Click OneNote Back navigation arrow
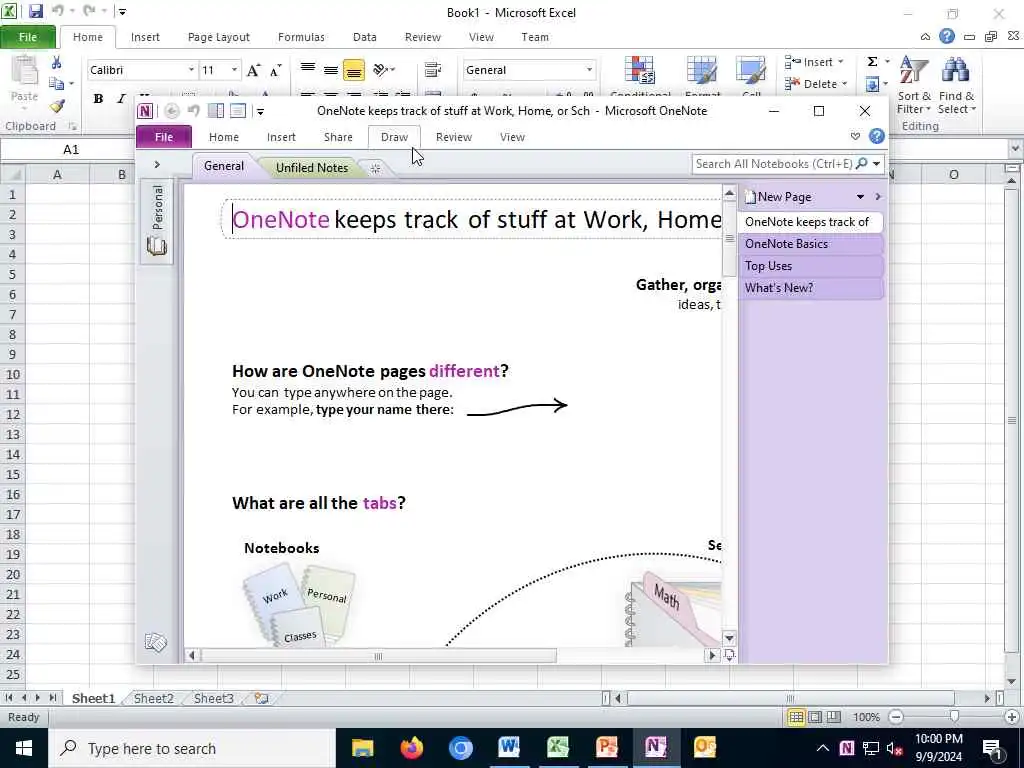Screen dimensions: 1024x768 click(x=171, y=111)
